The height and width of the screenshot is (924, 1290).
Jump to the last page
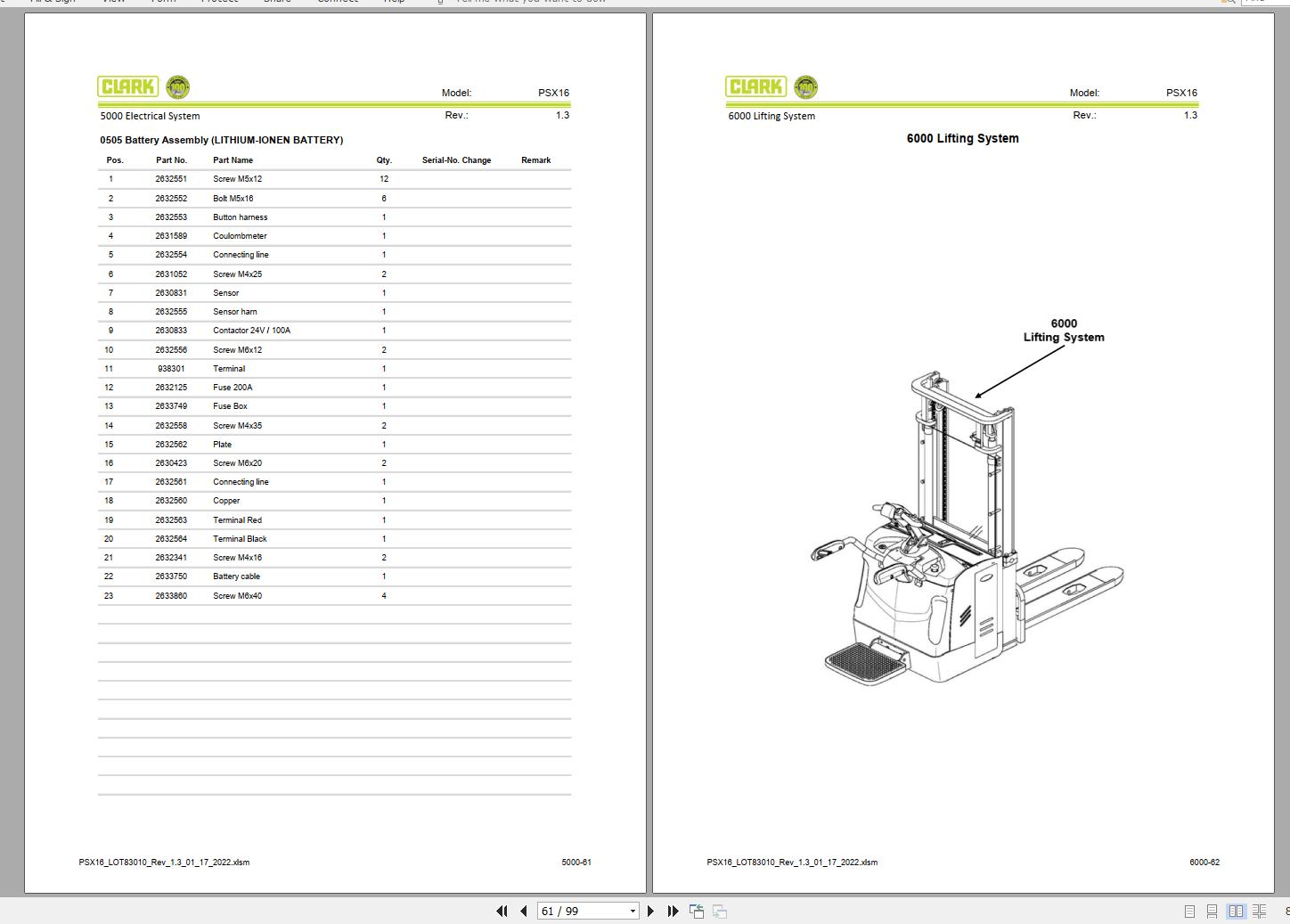(x=673, y=911)
